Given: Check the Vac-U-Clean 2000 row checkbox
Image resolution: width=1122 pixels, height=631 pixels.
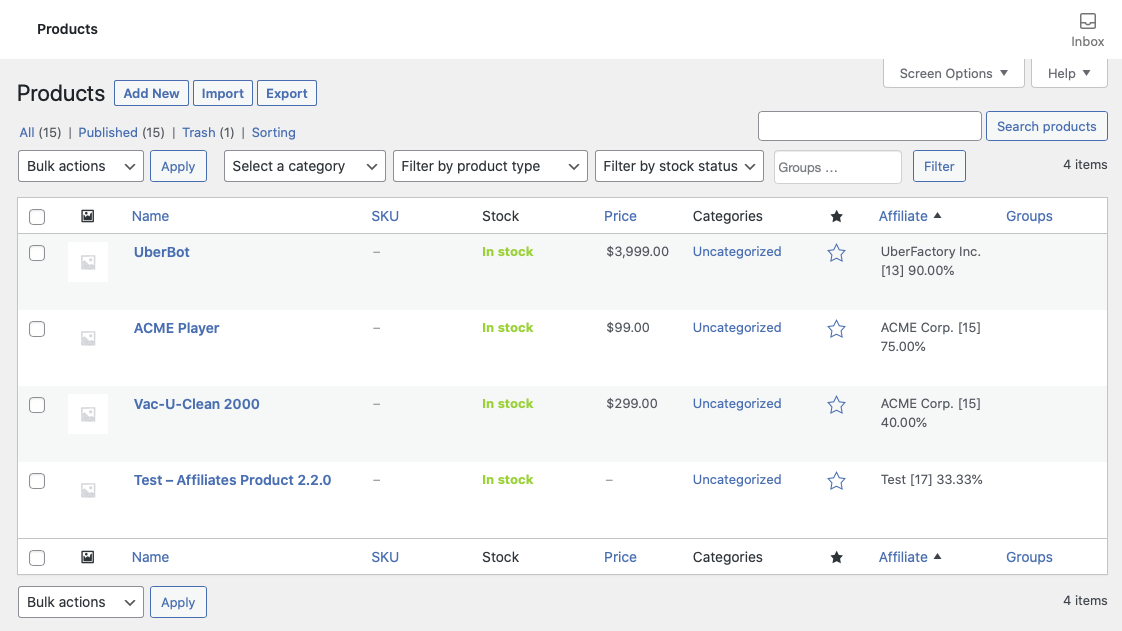Looking at the screenshot, I should [x=37, y=405].
